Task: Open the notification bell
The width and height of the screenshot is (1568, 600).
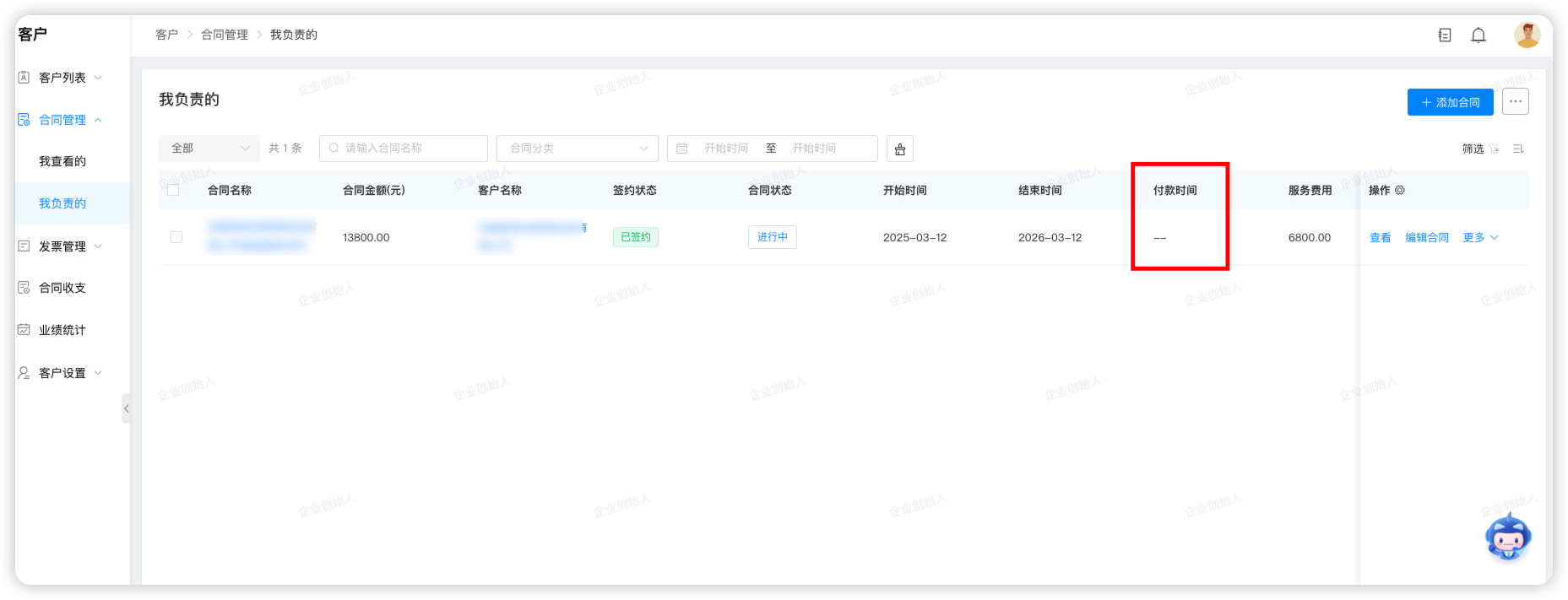Action: (1478, 35)
